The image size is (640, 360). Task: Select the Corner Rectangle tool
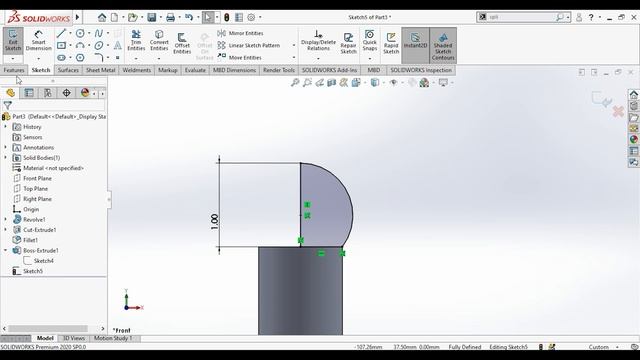[x=61, y=45]
